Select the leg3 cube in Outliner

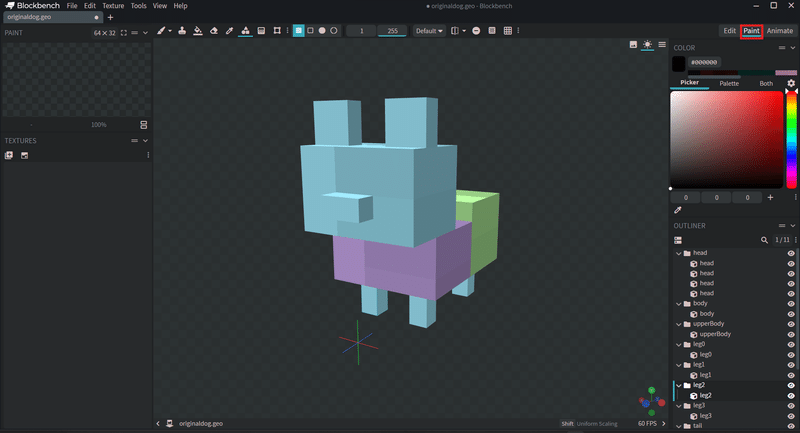705,416
